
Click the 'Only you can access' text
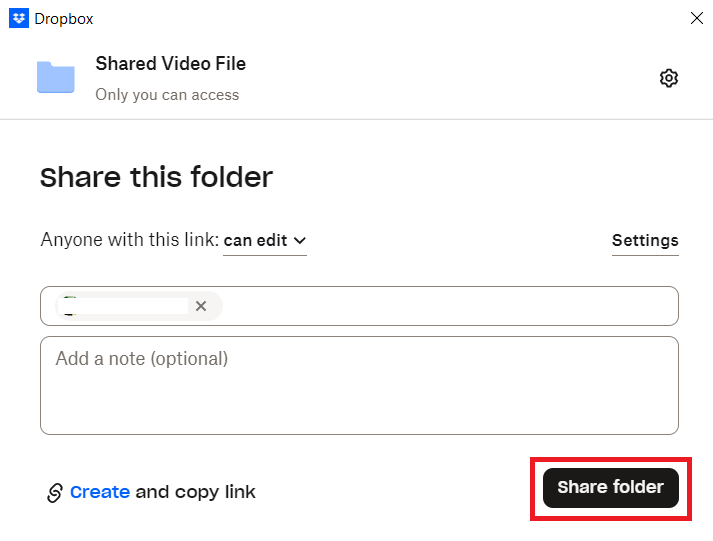pyautogui.click(x=167, y=95)
